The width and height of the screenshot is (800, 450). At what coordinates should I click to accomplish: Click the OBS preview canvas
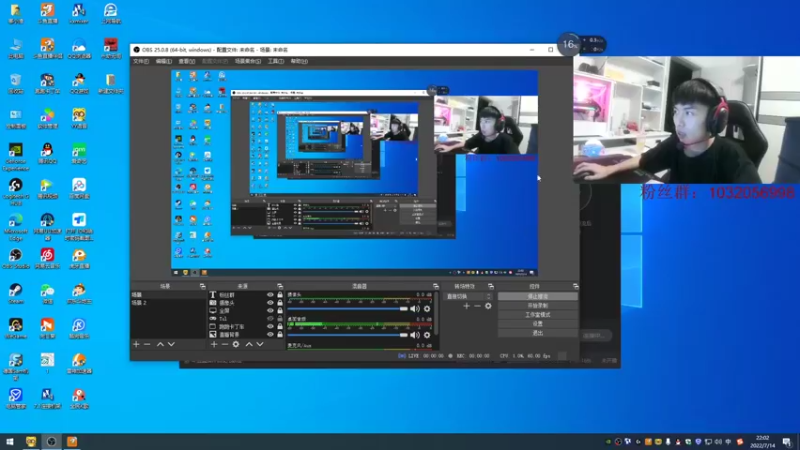pos(354,173)
